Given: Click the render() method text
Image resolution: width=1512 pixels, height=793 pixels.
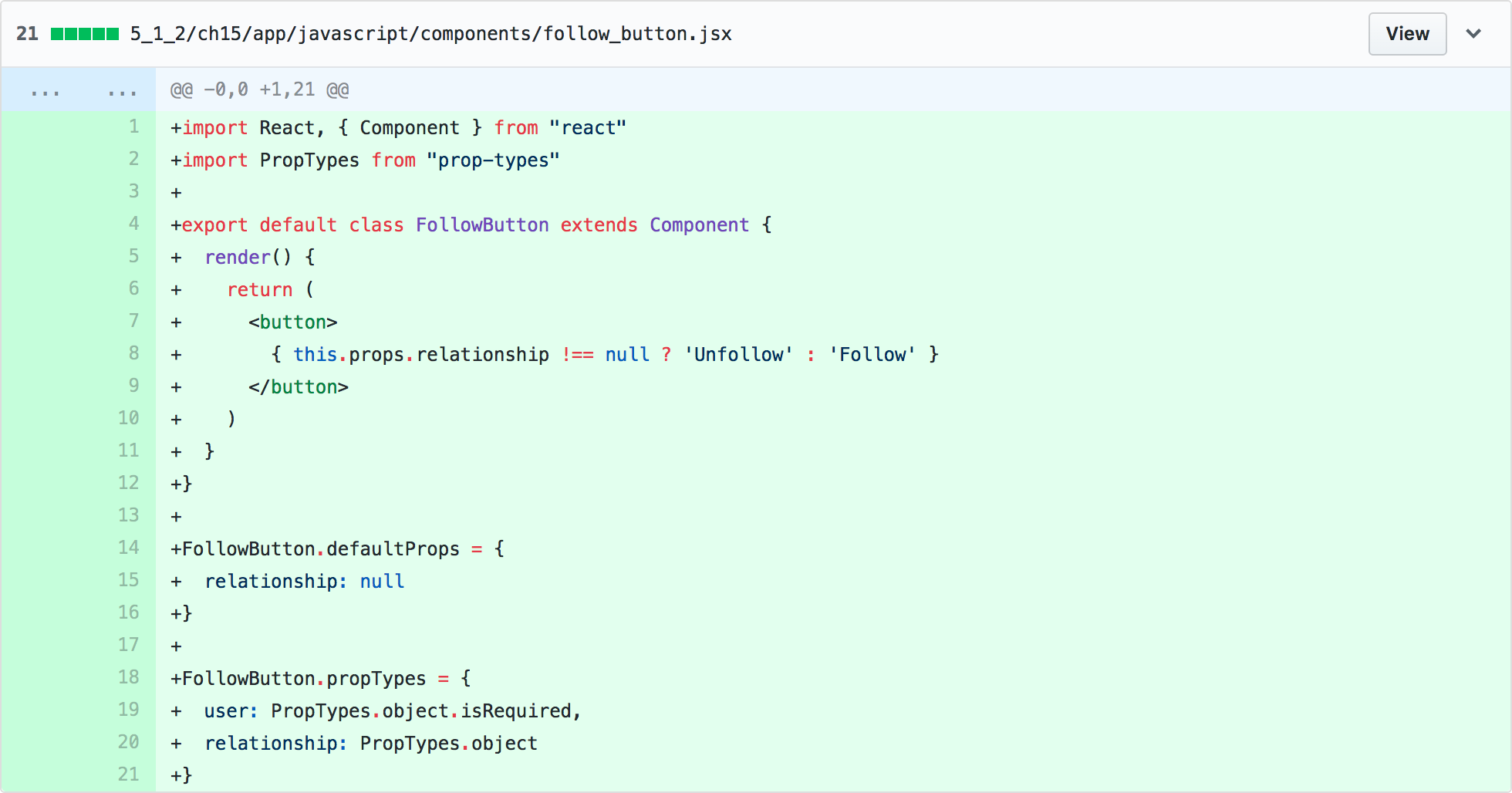Looking at the screenshot, I should click(248, 257).
